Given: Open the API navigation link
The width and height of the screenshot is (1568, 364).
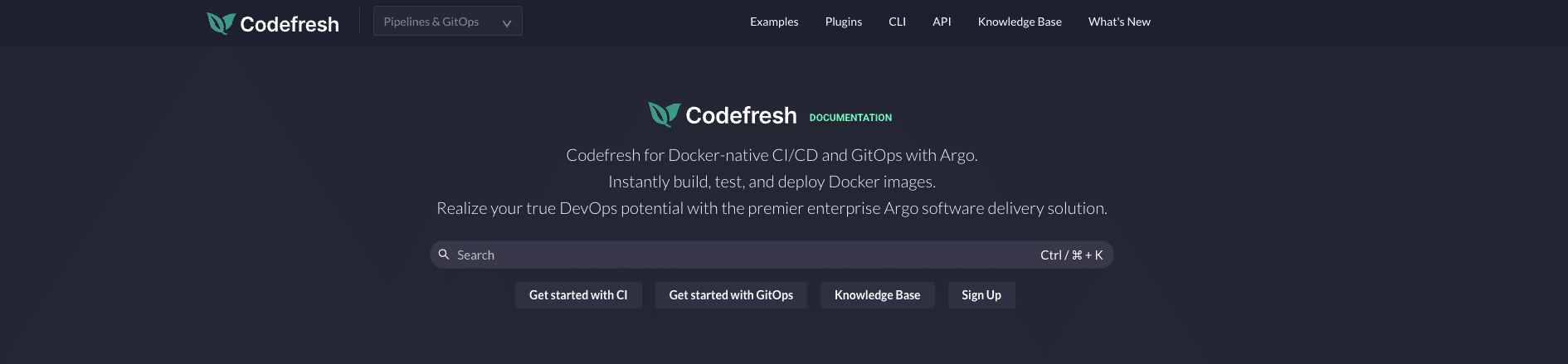Looking at the screenshot, I should click(942, 22).
